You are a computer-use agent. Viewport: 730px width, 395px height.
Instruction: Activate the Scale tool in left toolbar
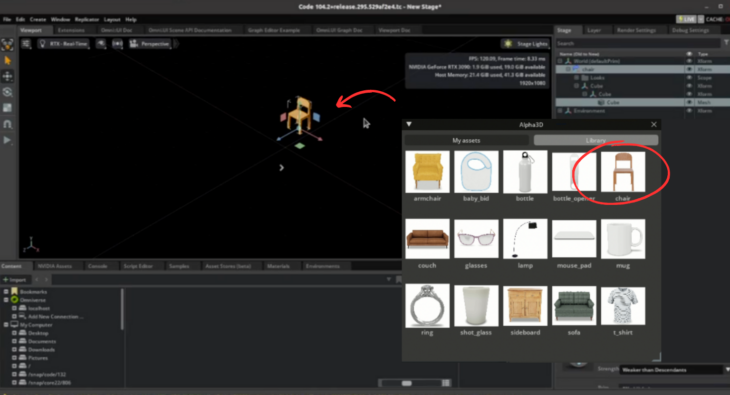tap(7, 108)
